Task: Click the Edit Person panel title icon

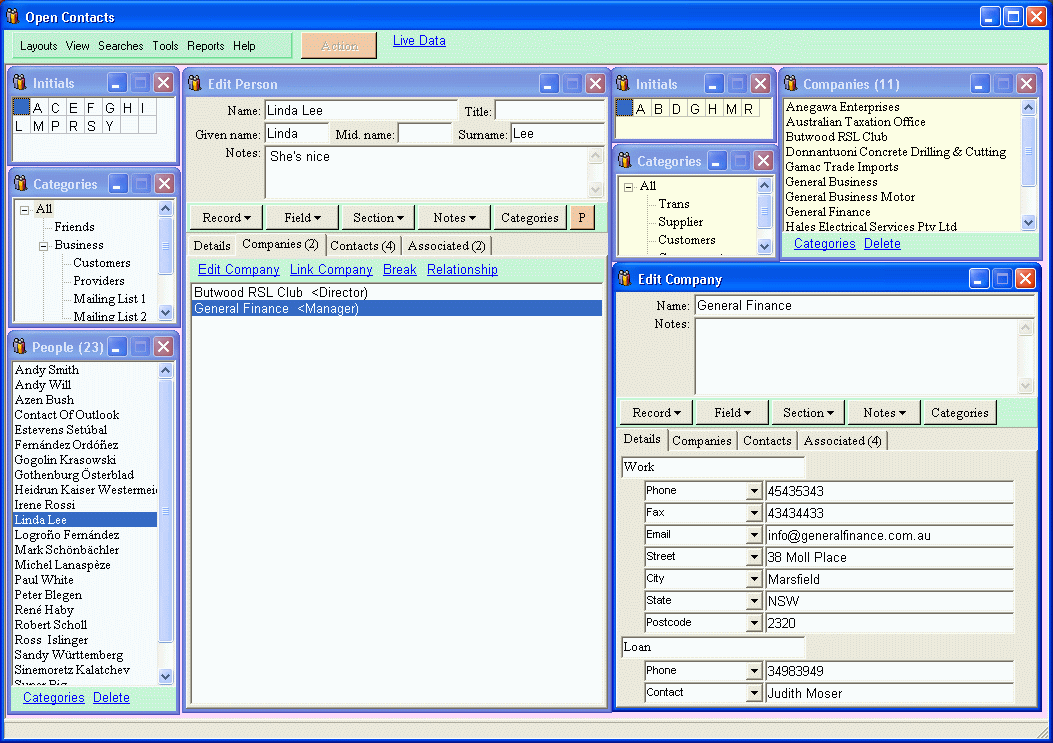Action: tap(195, 84)
